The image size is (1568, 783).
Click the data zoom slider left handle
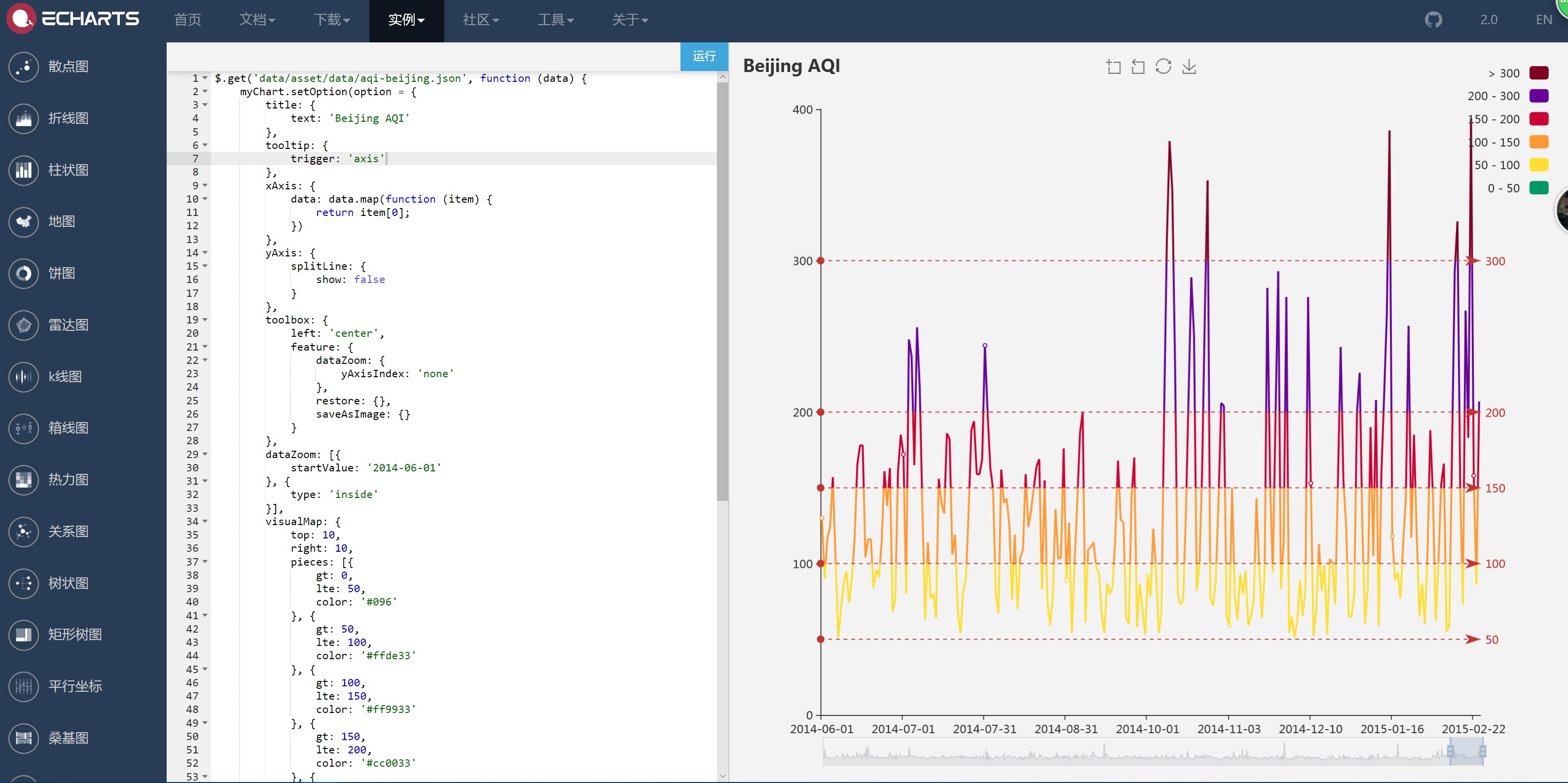click(1450, 751)
